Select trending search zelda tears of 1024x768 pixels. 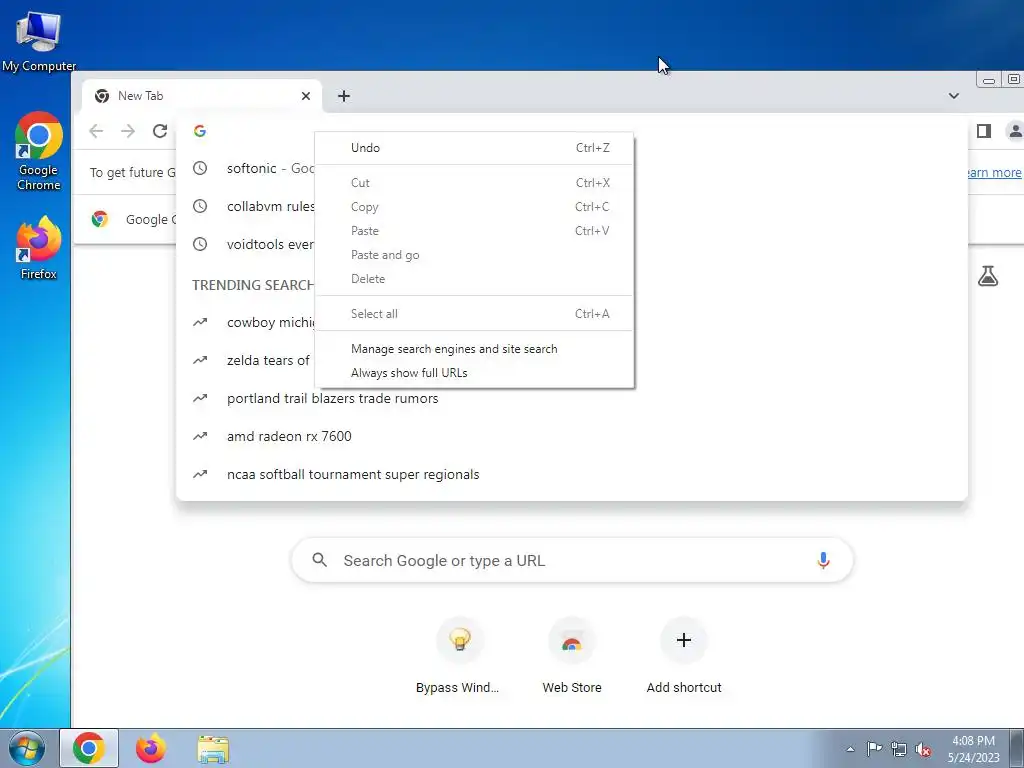click(x=246, y=360)
